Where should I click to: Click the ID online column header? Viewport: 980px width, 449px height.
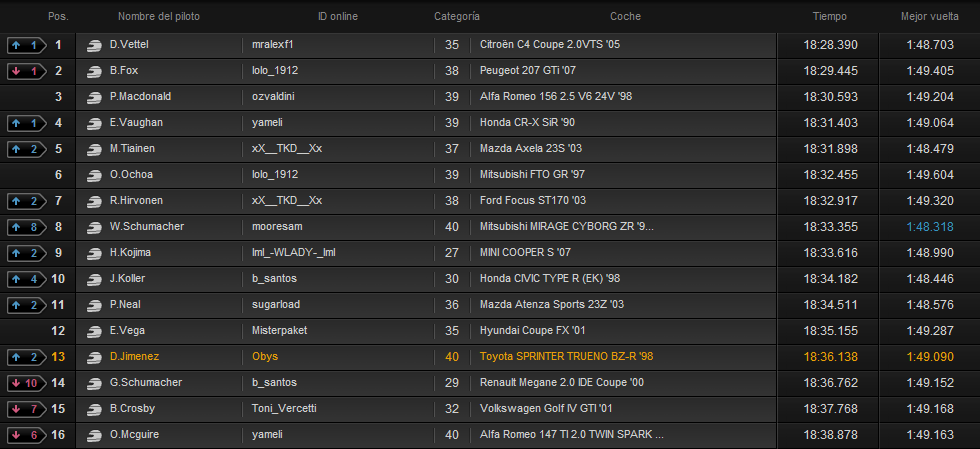coord(338,17)
